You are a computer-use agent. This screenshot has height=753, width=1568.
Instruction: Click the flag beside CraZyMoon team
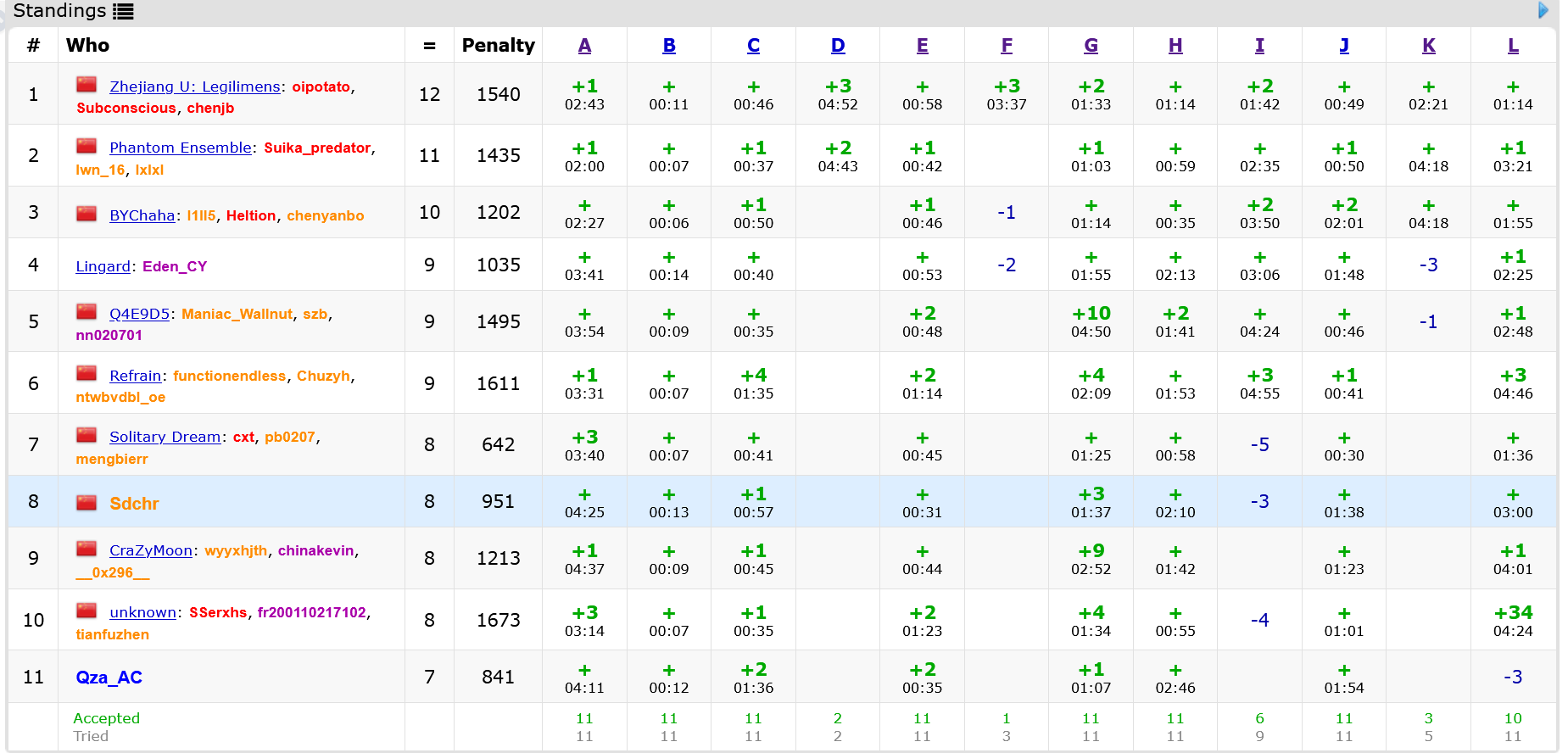[86, 549]
